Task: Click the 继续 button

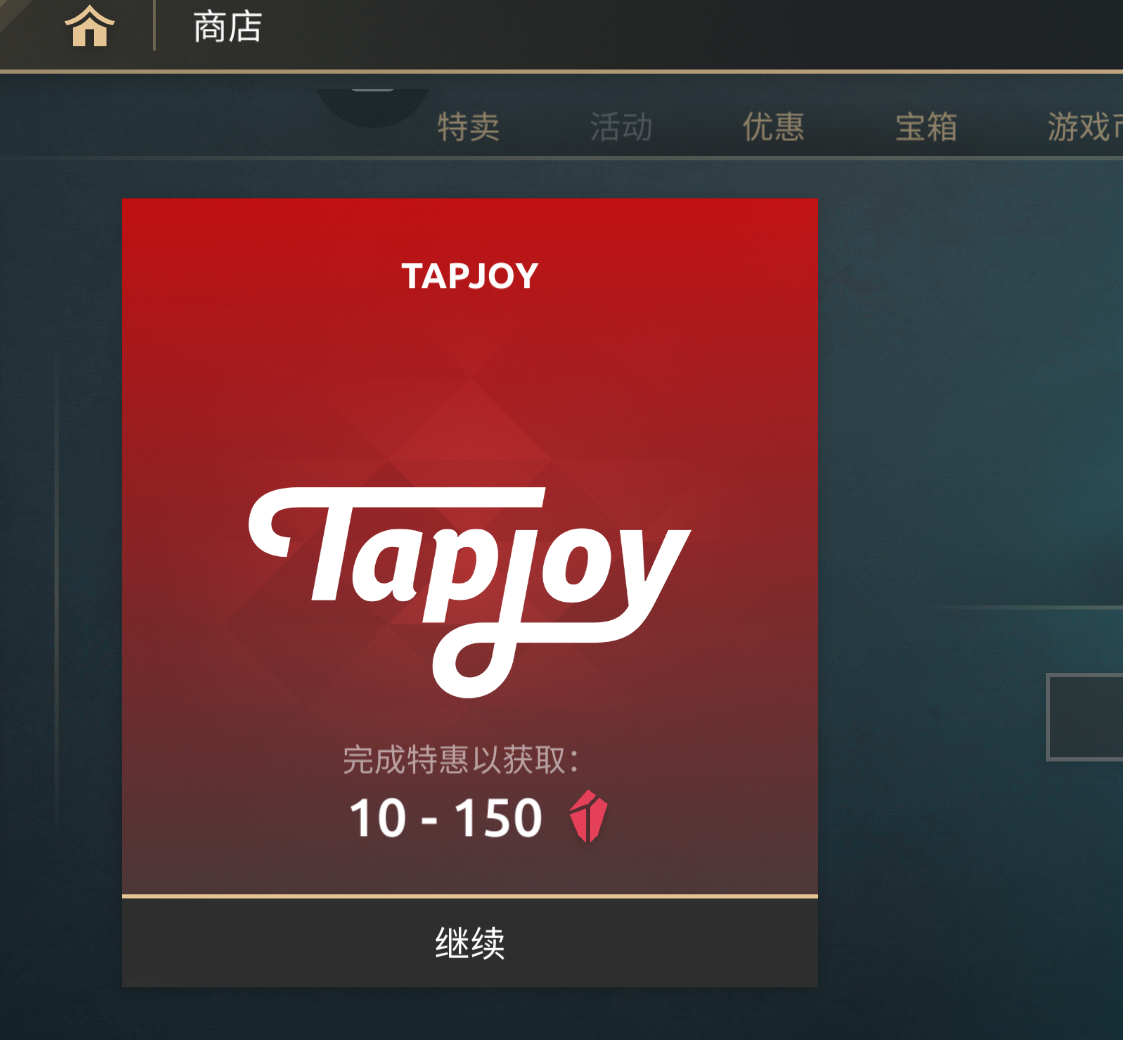Action: [x=470, y=943]
